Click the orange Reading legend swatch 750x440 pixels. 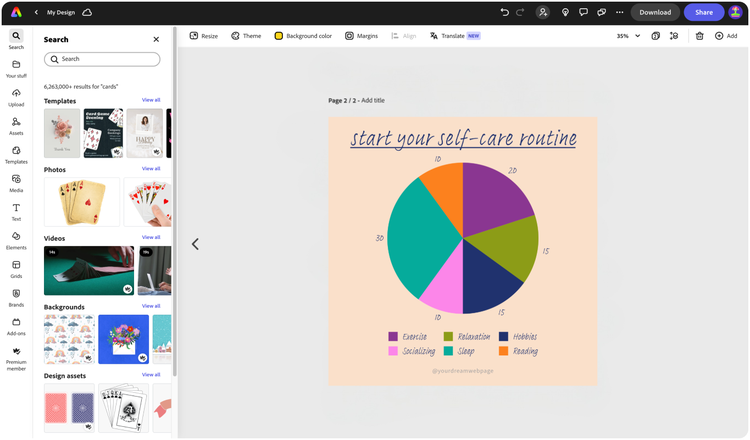[503, 351]
